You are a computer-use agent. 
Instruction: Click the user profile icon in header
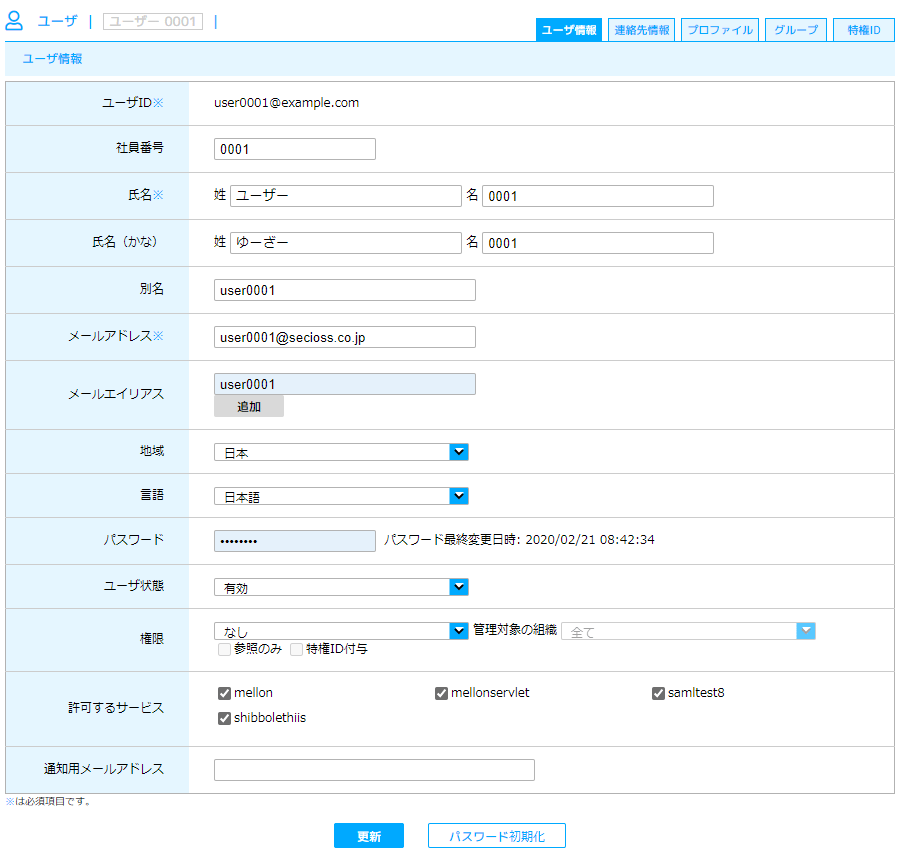14,21
